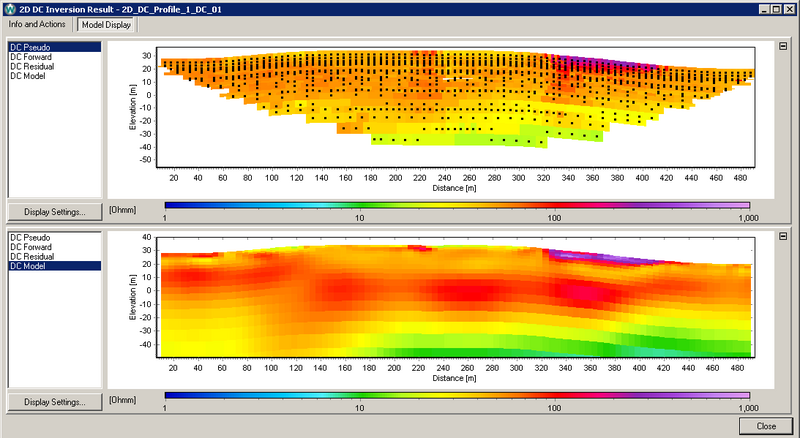Viewport: 800px width, 438px height.
Task: Click the application icon in the title bar
Action: tap(11, 8)
